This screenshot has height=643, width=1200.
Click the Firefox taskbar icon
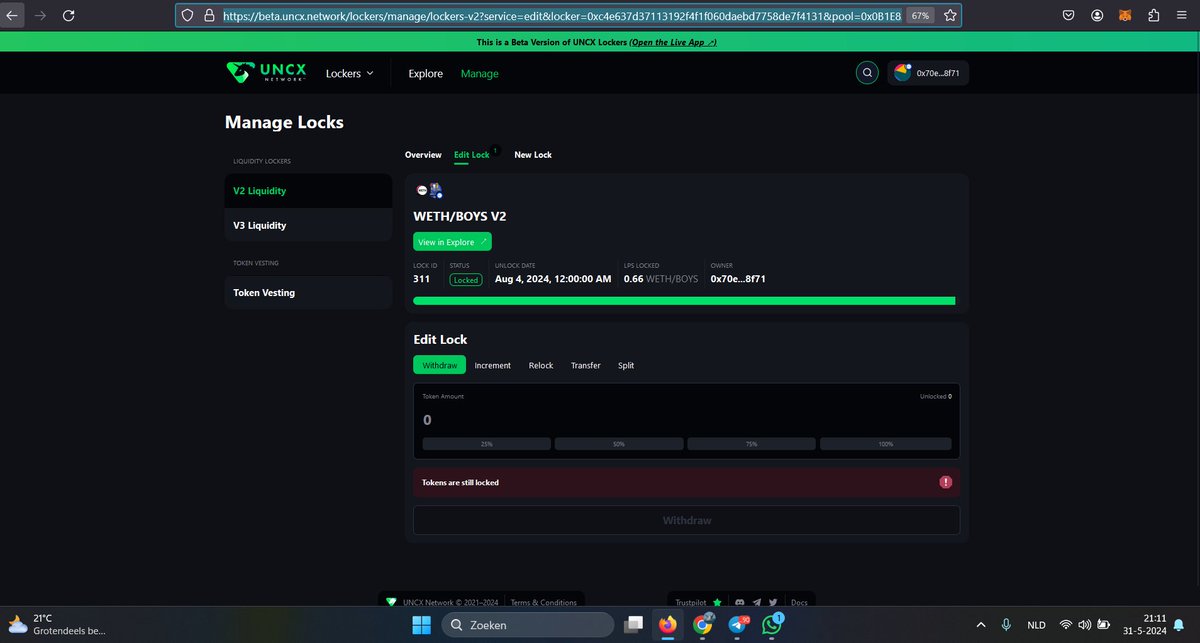[667, 625]
